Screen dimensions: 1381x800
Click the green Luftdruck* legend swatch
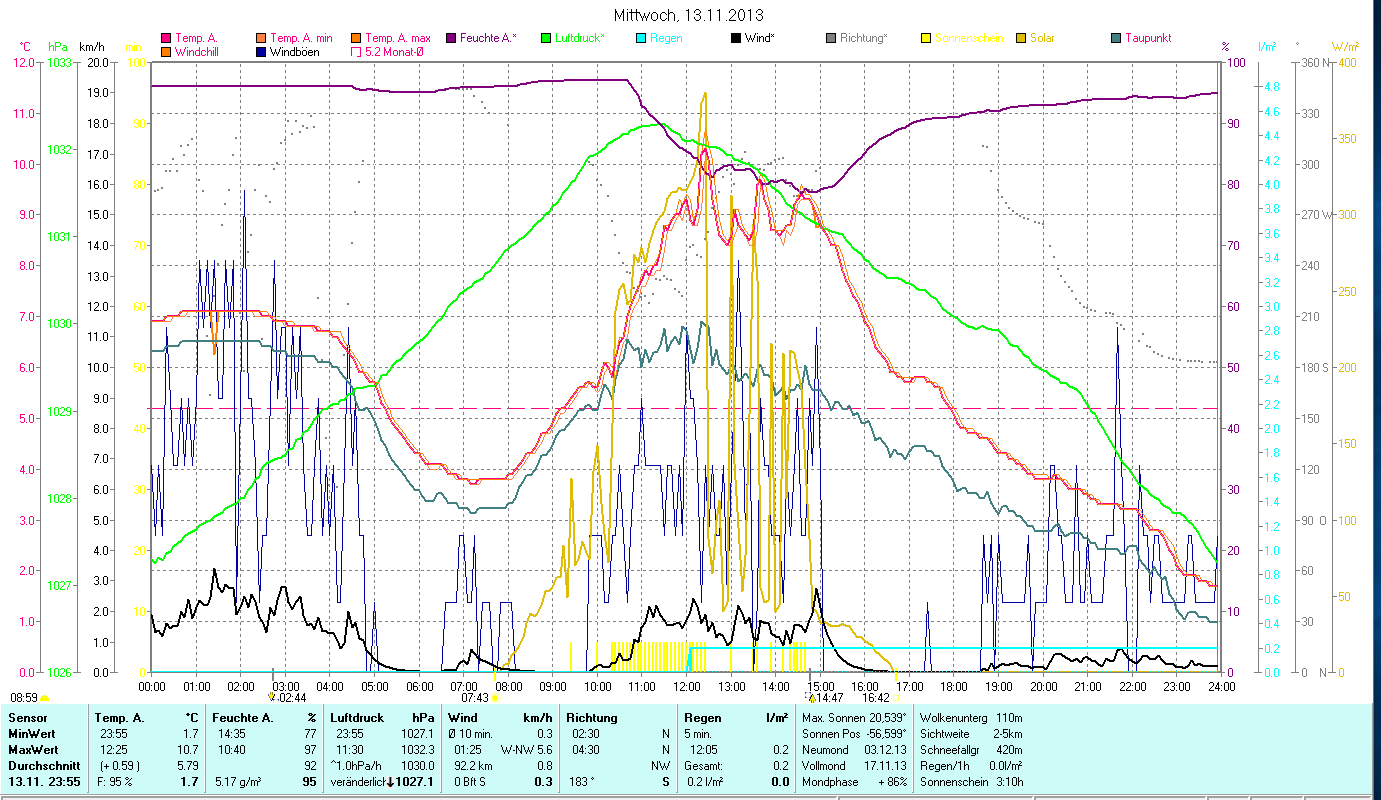click(546, 38)
